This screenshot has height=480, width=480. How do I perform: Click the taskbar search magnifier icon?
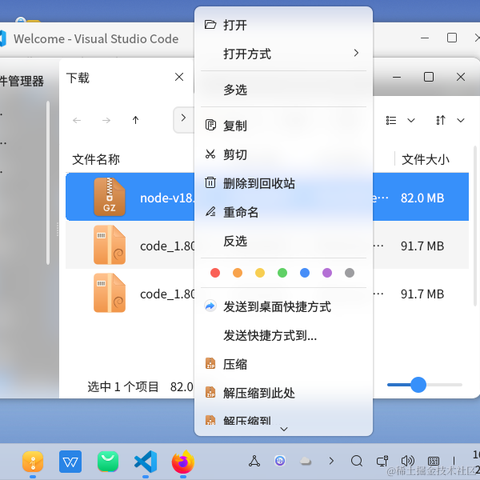point(357,461)
